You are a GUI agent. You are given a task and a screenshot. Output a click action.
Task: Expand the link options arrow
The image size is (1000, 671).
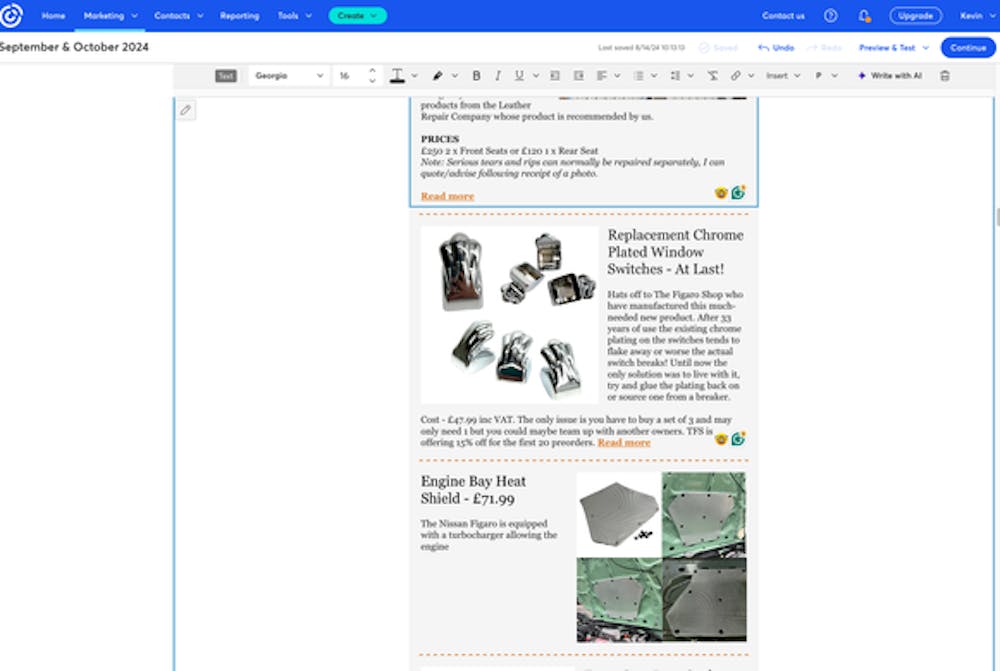point(751,76)
